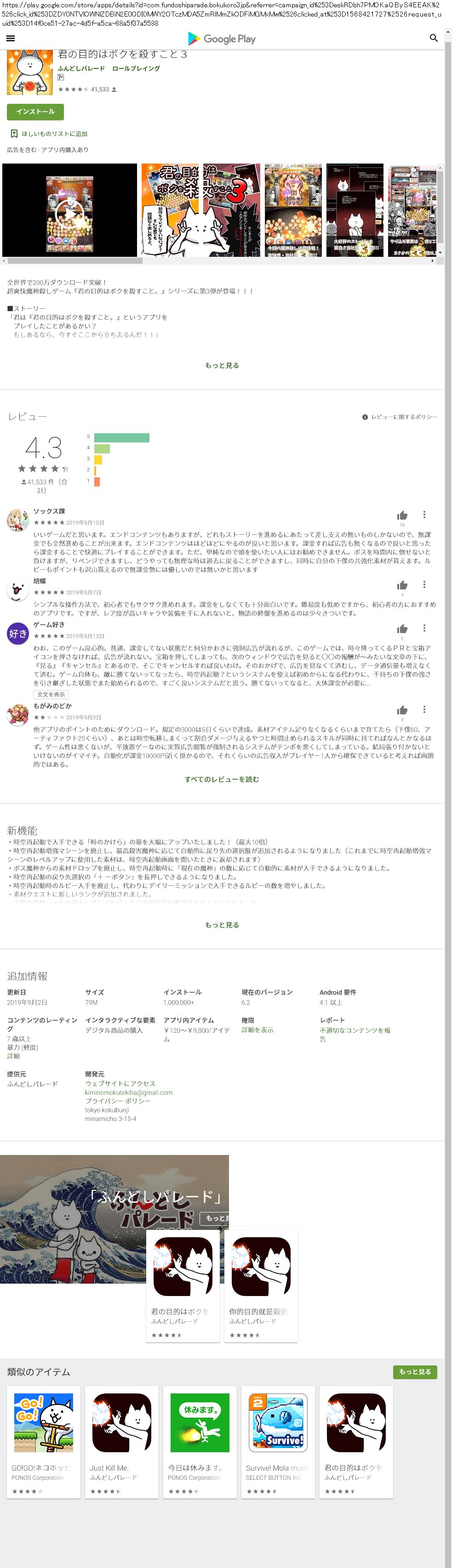
Task: Click the ふんどしパレード developer name link
Action: 81,69
